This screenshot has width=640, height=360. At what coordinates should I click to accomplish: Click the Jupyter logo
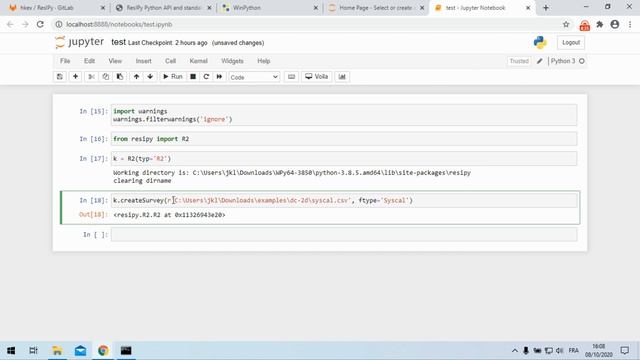pos(80,42)
